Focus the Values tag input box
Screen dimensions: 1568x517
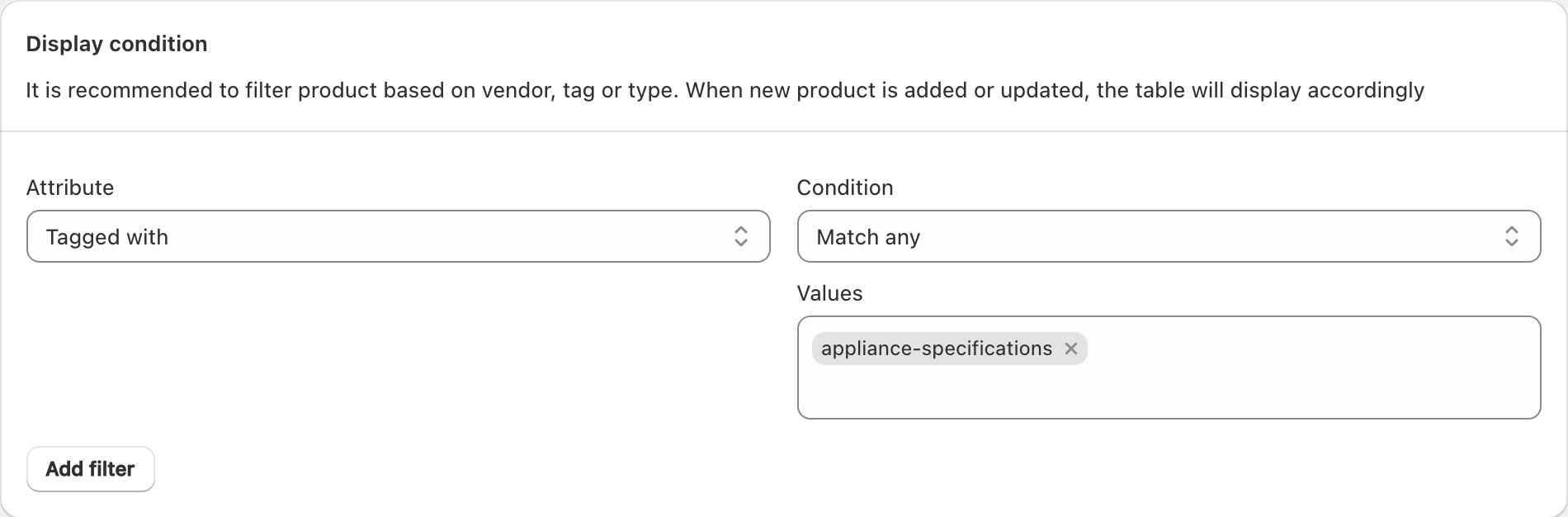coord(1169,368)
